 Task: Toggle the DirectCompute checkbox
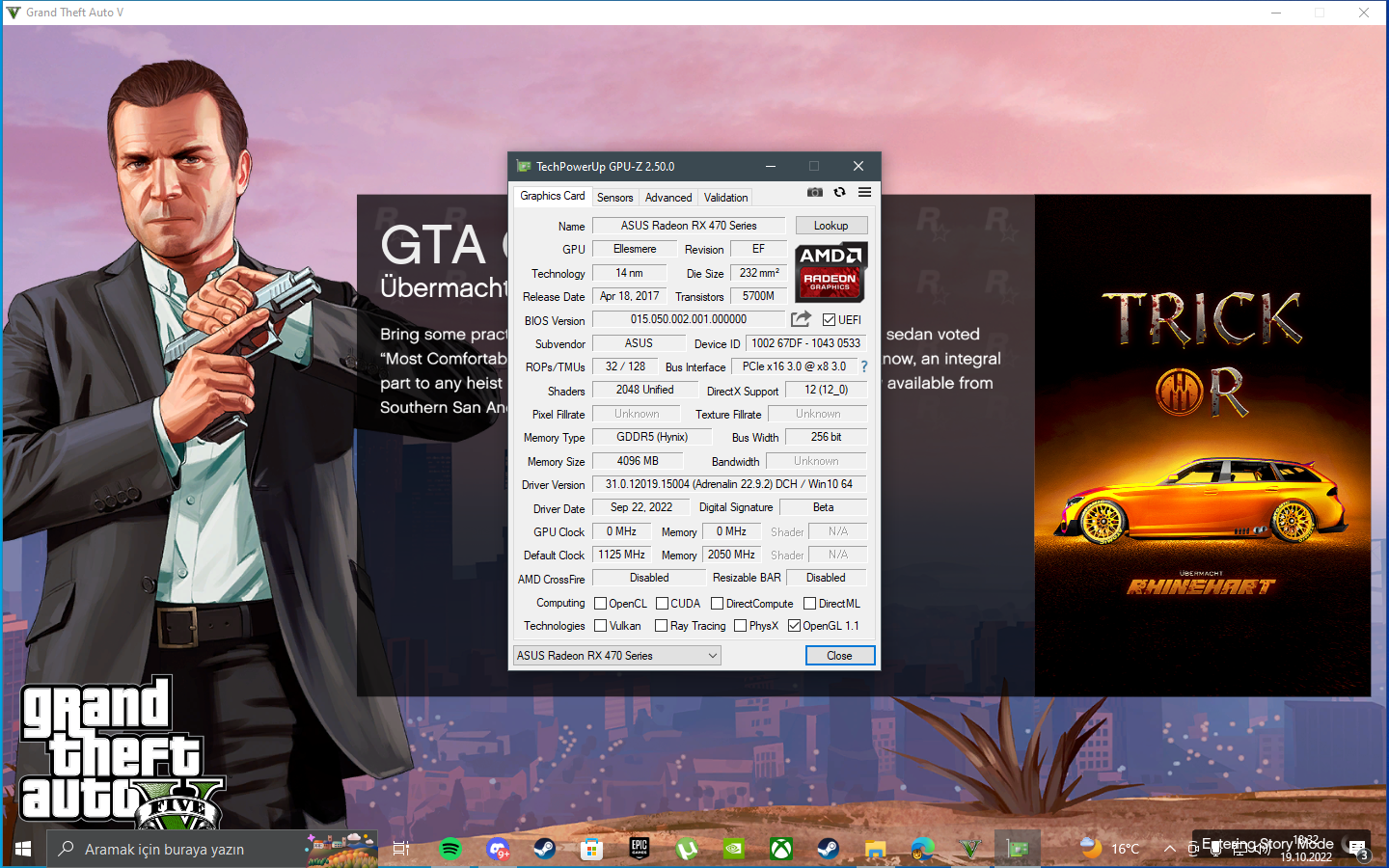(717, 604)
